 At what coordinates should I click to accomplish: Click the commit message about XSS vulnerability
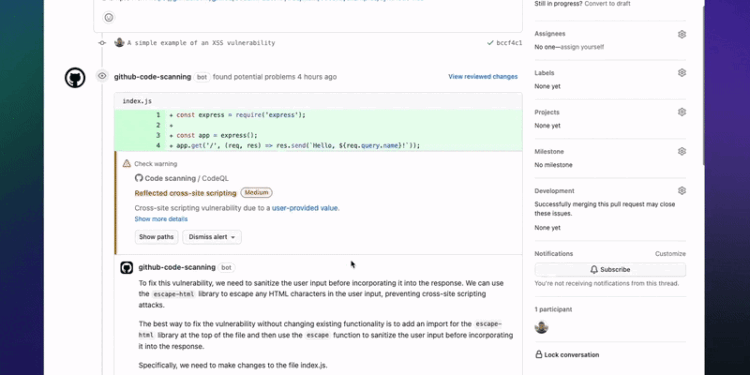pyautogui.click(x=201, y=43)
